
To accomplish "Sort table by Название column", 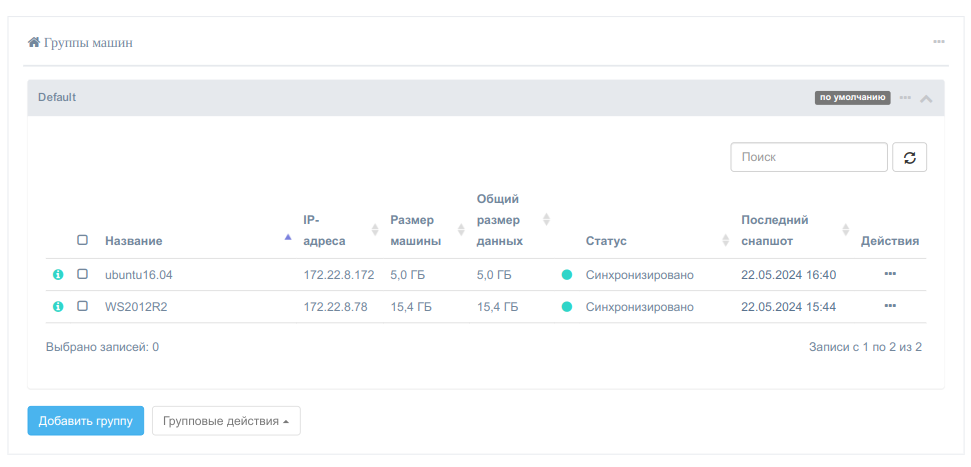I will (x=134, y=241).
